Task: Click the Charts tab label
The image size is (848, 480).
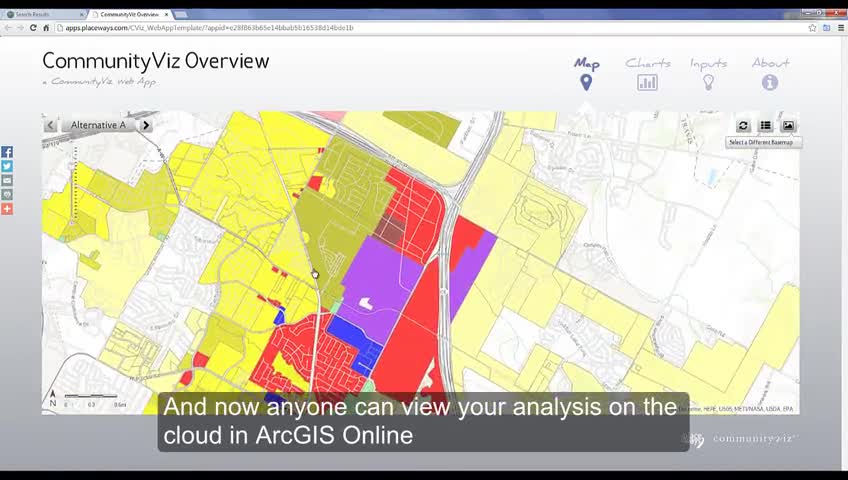Action: point(648,63)
